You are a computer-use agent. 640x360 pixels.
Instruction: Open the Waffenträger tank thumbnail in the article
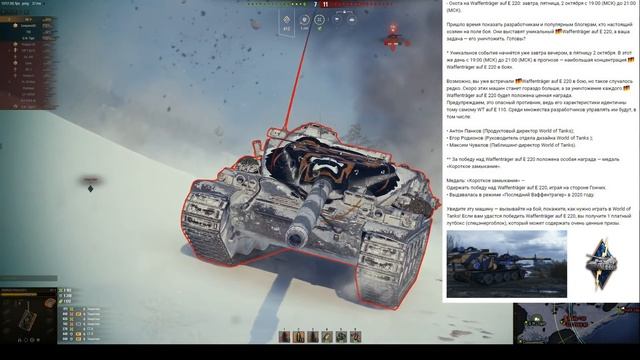507,264
